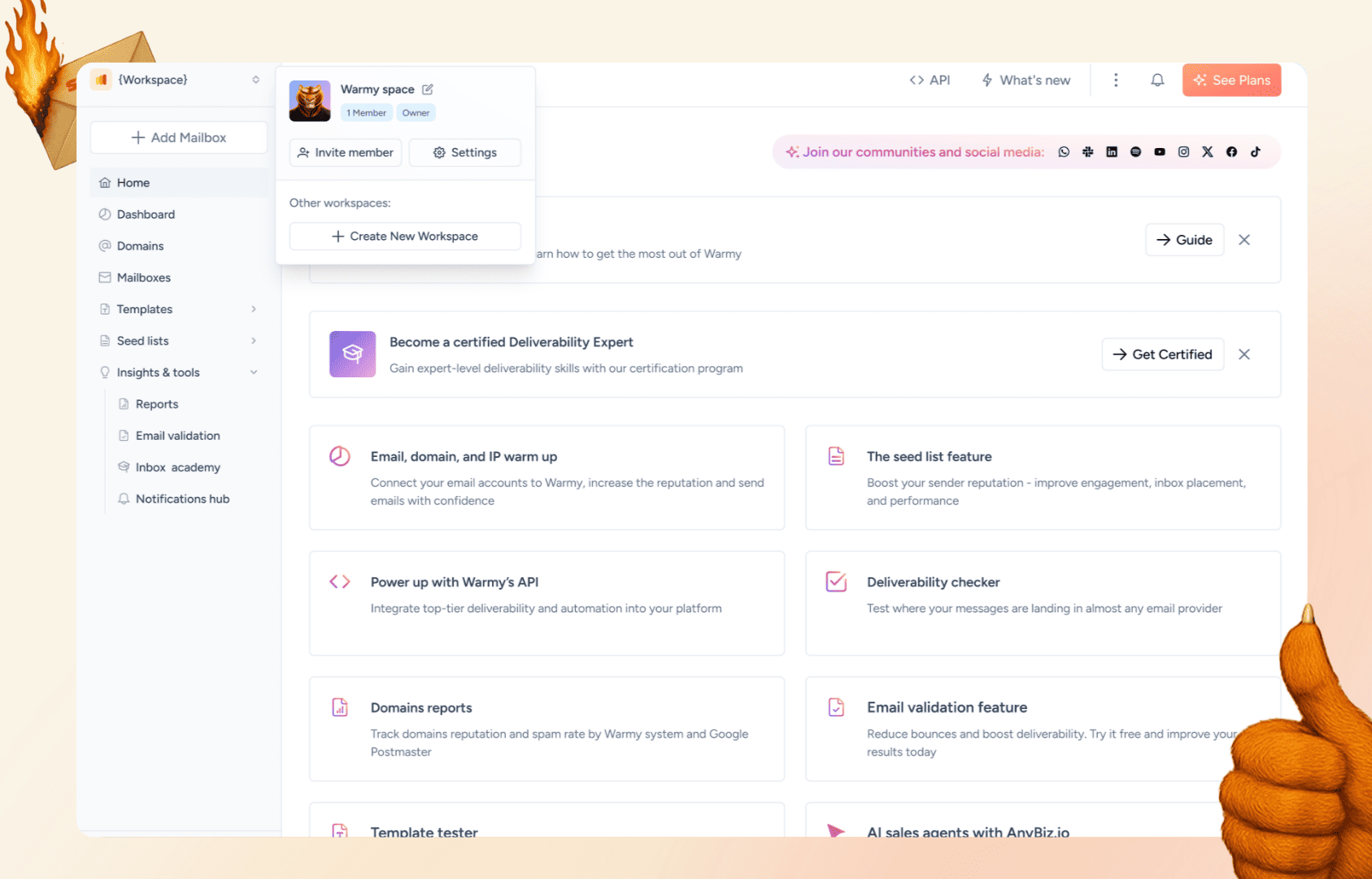1372x879 pixels.
Task: Dismiss the Guide banner with X
Action: tap(1244, 240)
